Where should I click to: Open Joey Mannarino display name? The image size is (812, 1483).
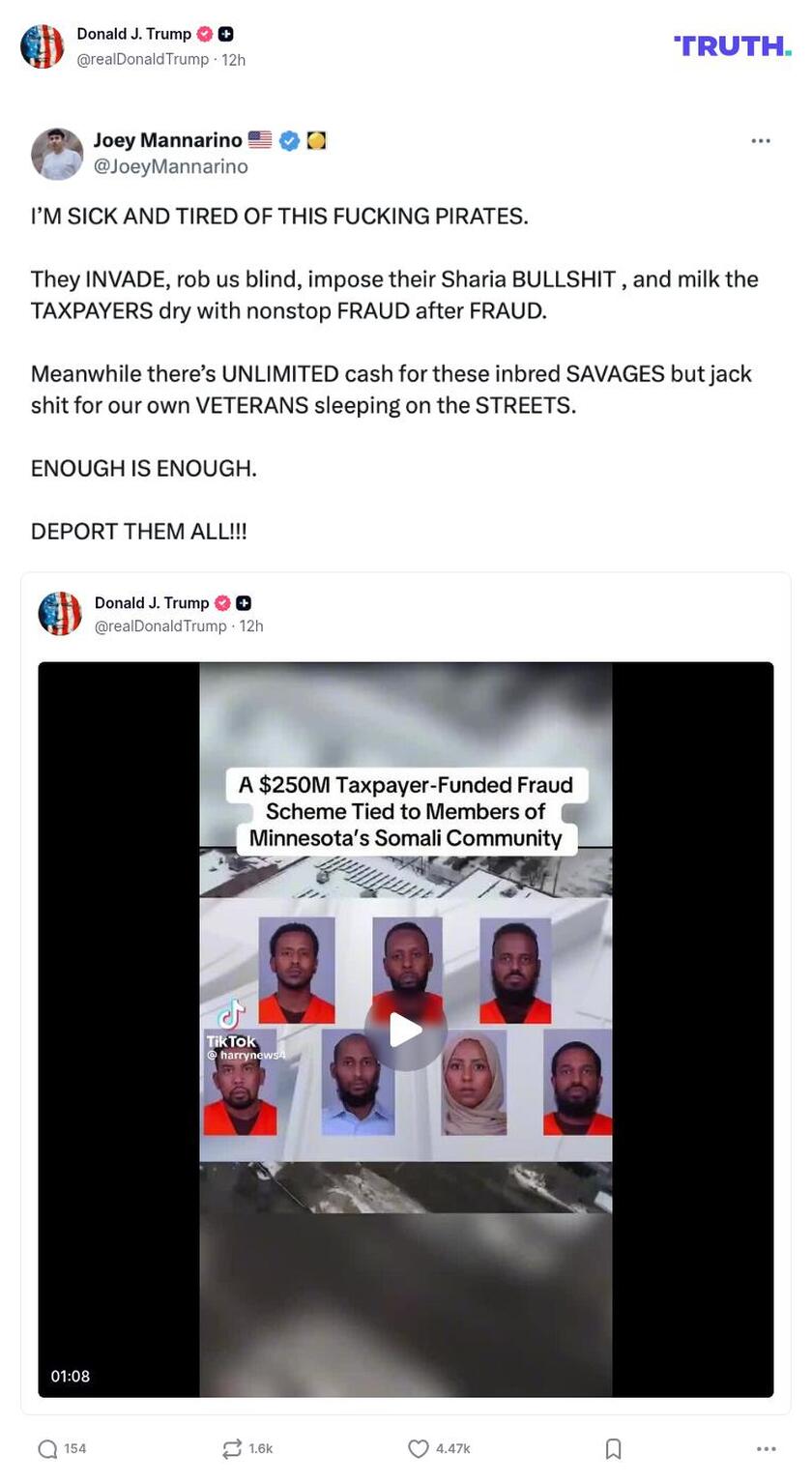tap(167, 140)
